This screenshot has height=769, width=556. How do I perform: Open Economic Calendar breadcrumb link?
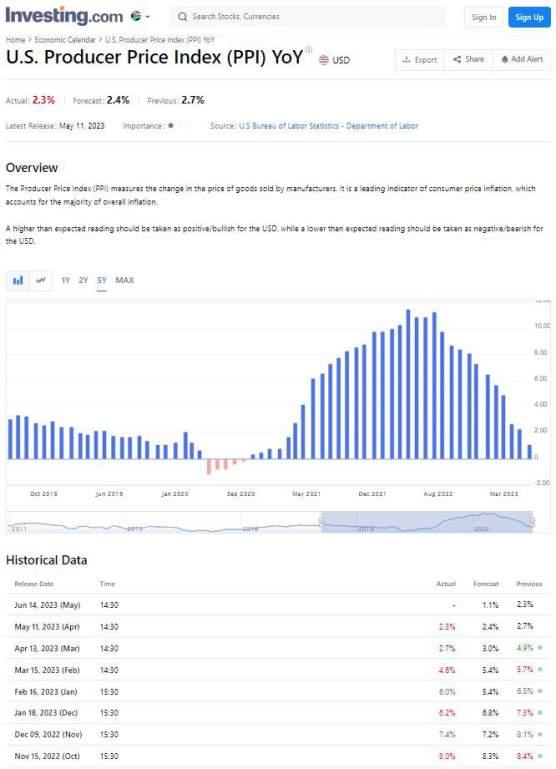pos(65,40)
